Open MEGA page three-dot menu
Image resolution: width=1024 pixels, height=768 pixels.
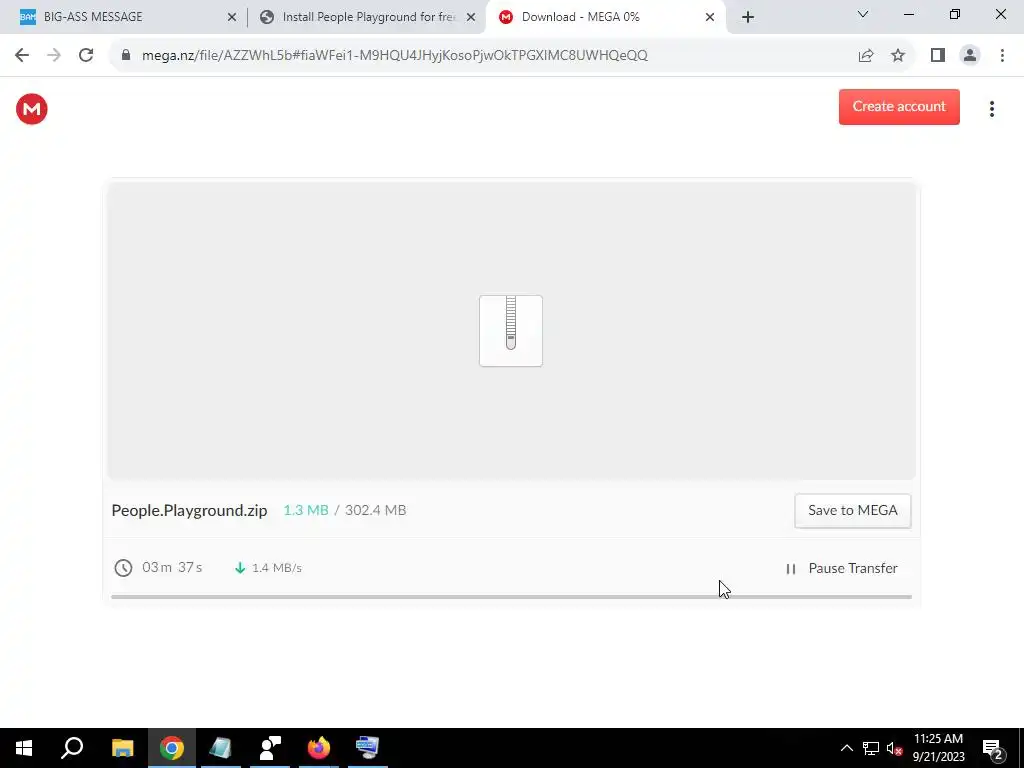pos(991,109)
